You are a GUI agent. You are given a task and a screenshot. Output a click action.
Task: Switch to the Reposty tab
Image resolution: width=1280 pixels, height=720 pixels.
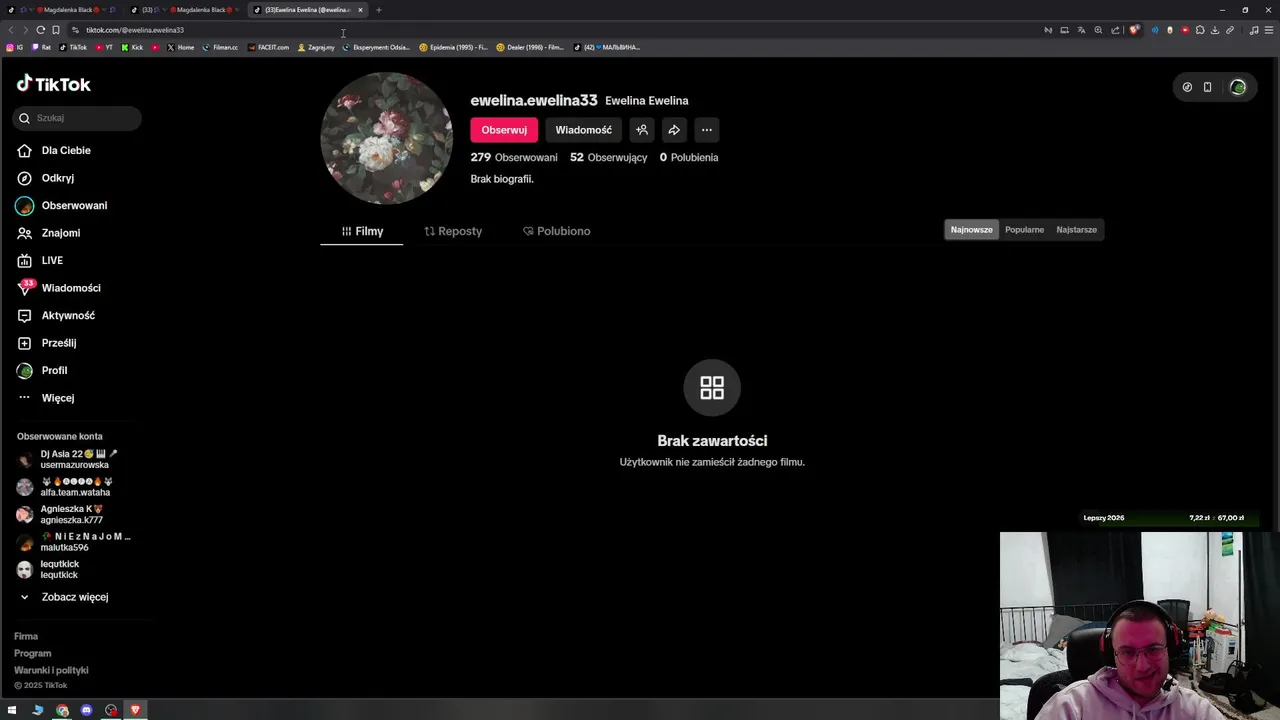point(453,231)
